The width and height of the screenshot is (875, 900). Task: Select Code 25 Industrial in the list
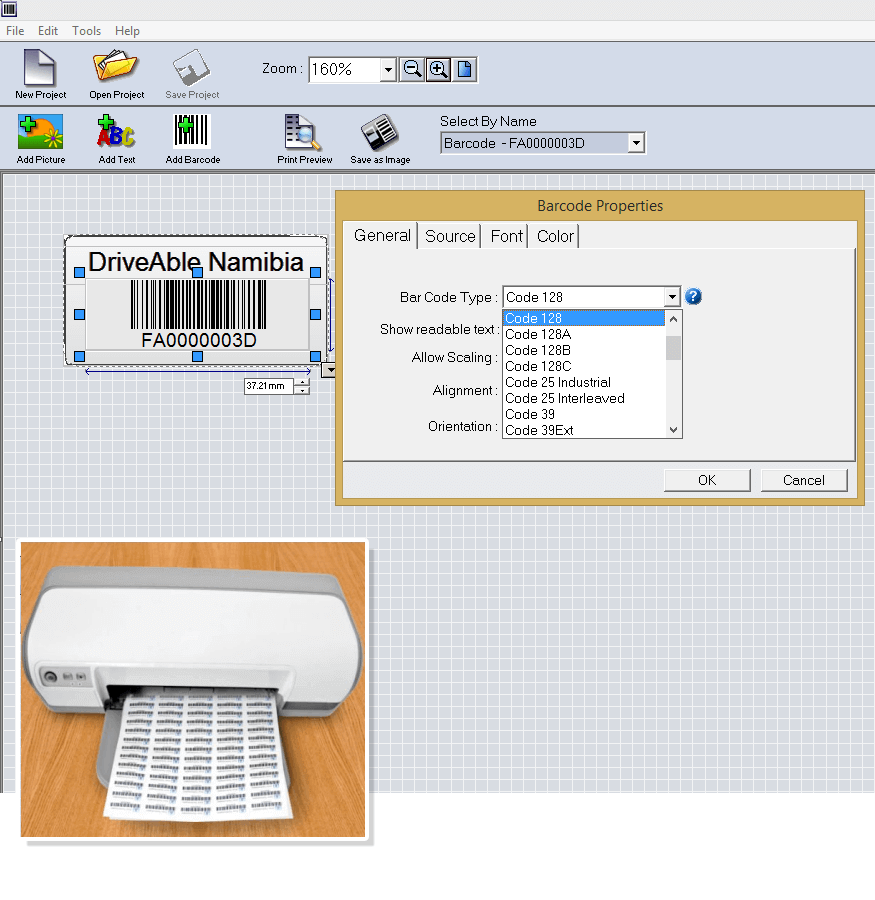click(583, 382)
